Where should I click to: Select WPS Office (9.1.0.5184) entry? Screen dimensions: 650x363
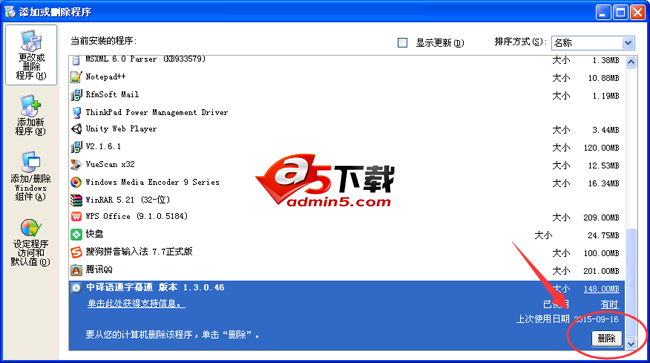tap(347, 217)
